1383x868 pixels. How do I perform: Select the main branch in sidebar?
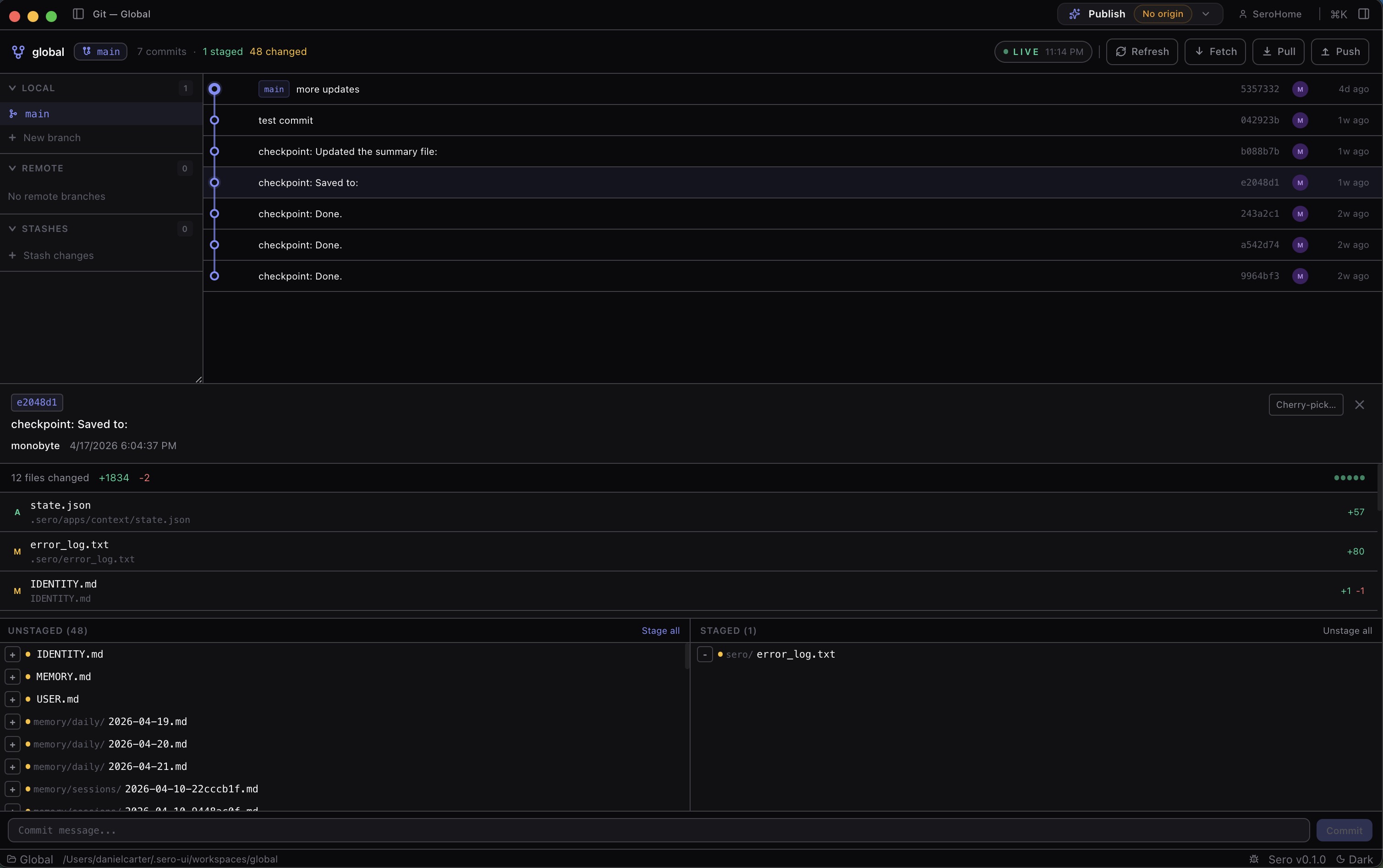point(37,114)
